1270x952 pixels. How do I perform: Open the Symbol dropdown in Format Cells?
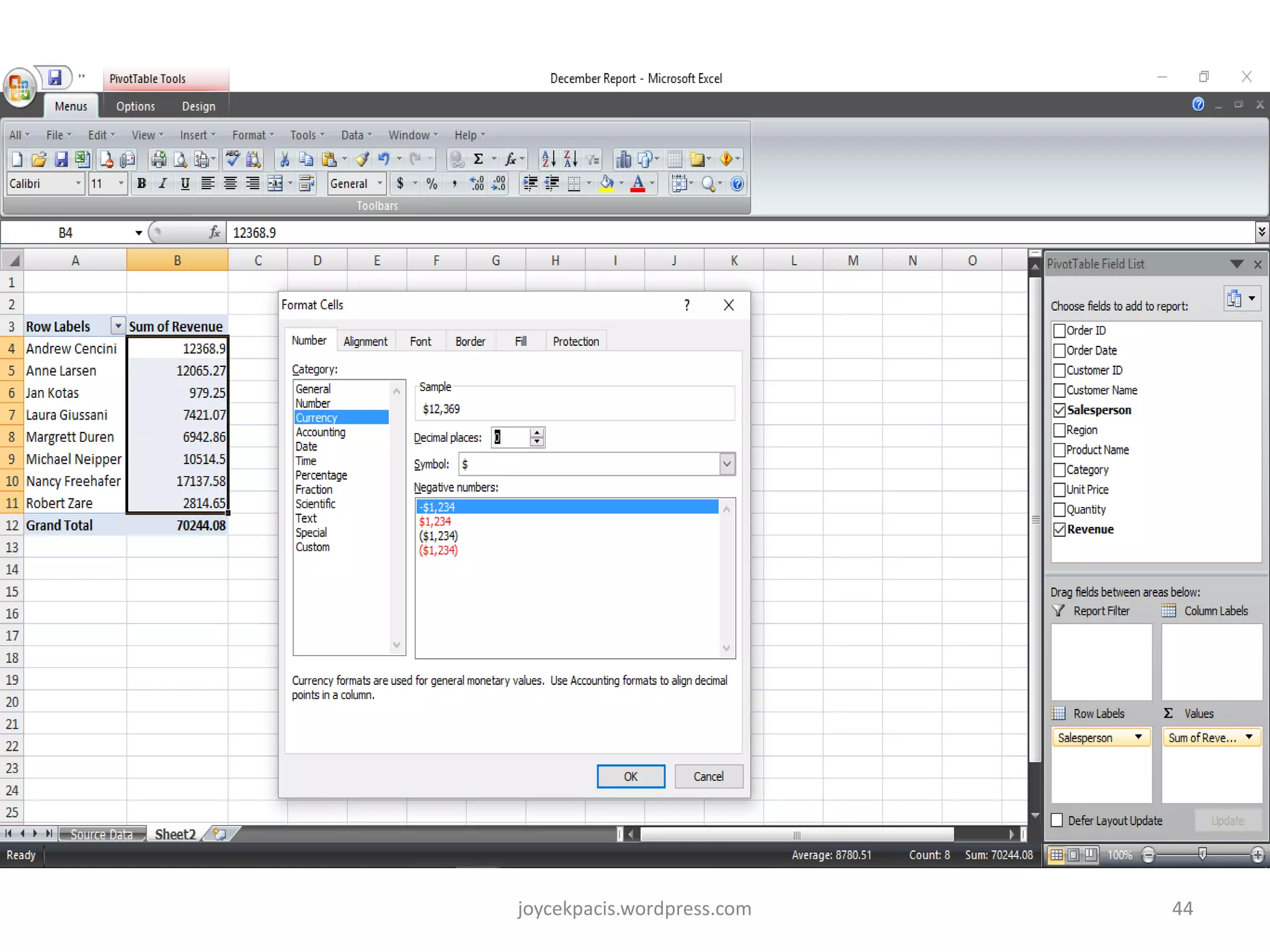(x=727, y=464)
